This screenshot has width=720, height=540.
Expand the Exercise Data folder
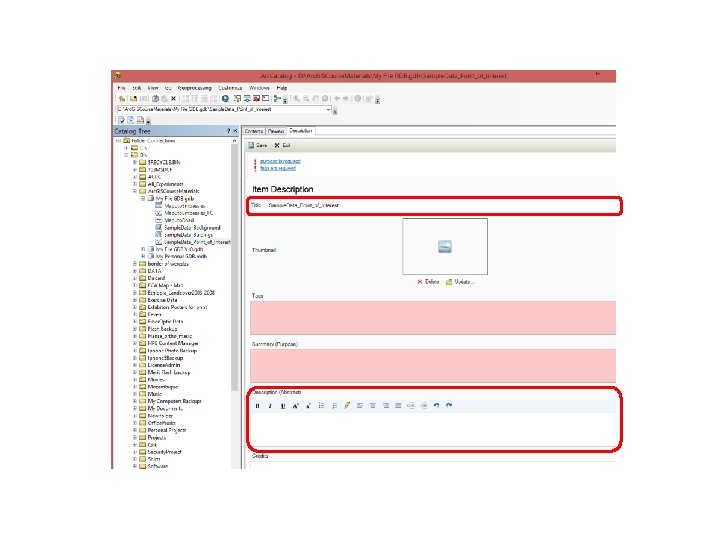pyautogui.click(x=135, y=300)
